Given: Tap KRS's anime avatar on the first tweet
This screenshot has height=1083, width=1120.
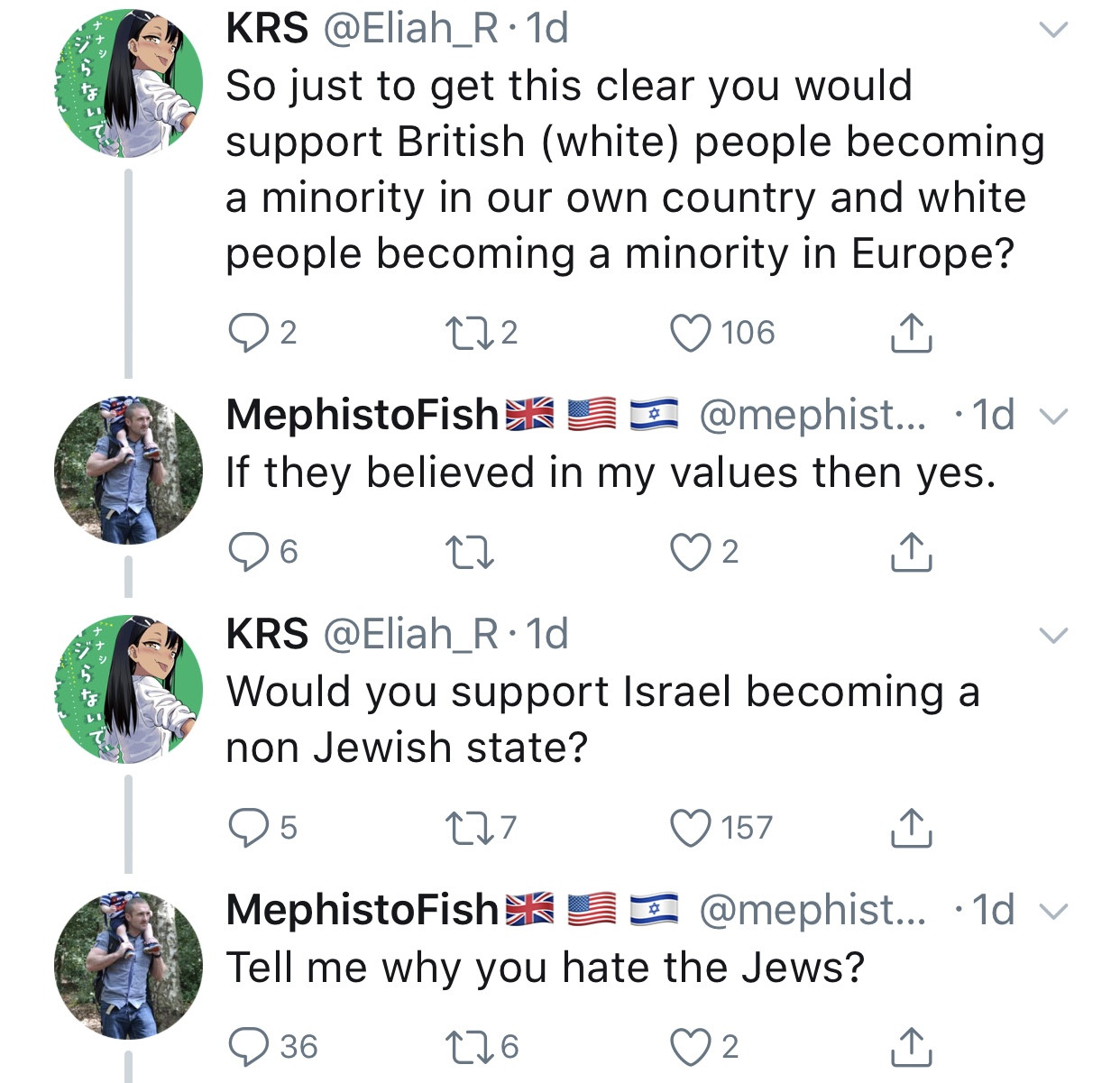Looking at the screenshot, I should pyautogui.click(x=129, y=84).
